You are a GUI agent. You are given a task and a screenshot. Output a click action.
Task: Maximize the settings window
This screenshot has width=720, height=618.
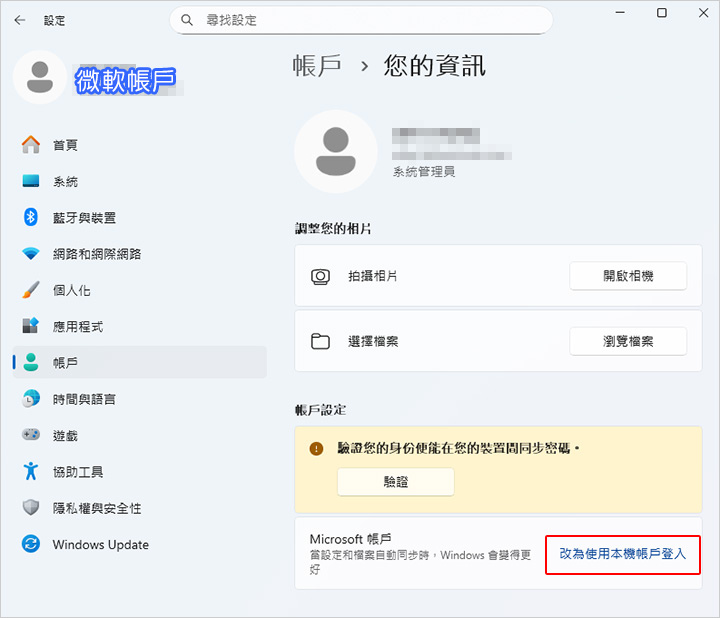(662, 13)
